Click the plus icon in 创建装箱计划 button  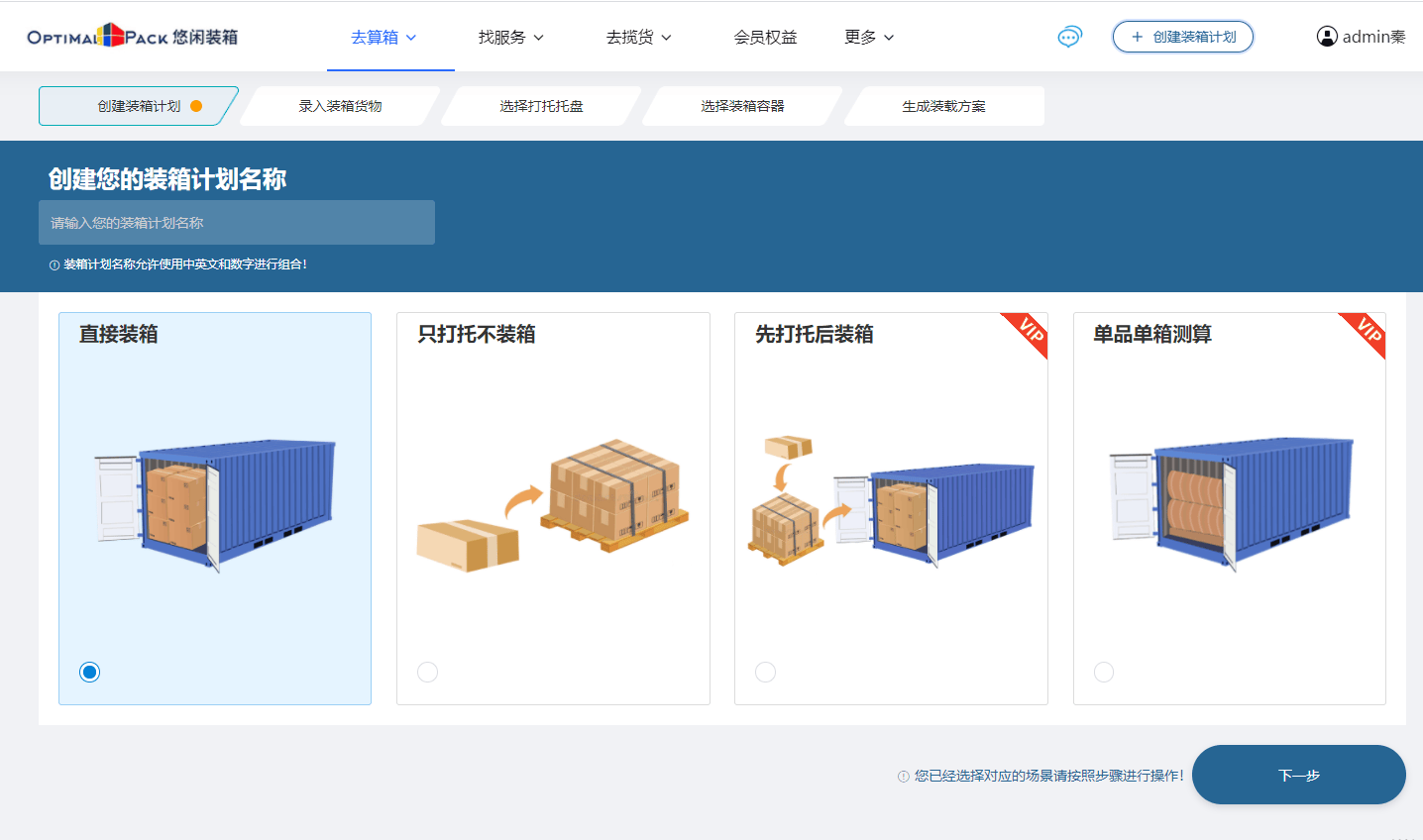click(x=1138, y=36)
